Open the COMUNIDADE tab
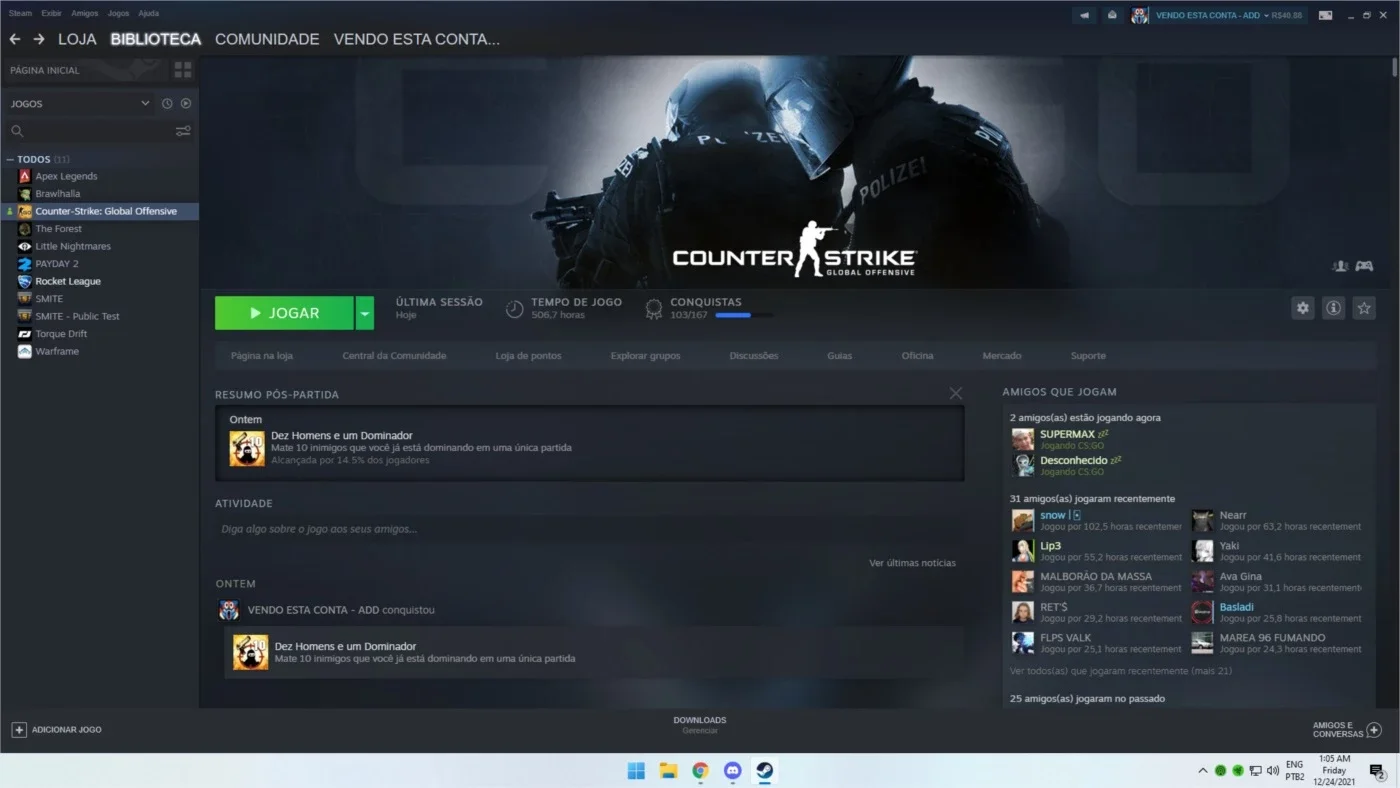The width and height of the screenshot is (1400, 788). pos(267,39)
